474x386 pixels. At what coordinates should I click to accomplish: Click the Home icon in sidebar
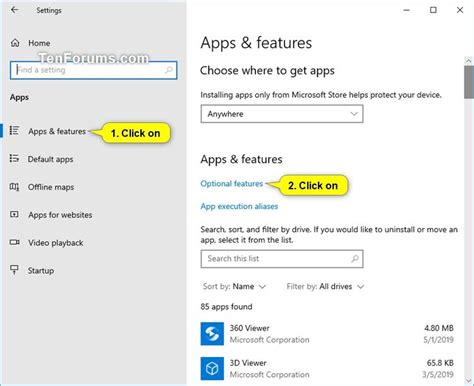(x=15, y=43)
